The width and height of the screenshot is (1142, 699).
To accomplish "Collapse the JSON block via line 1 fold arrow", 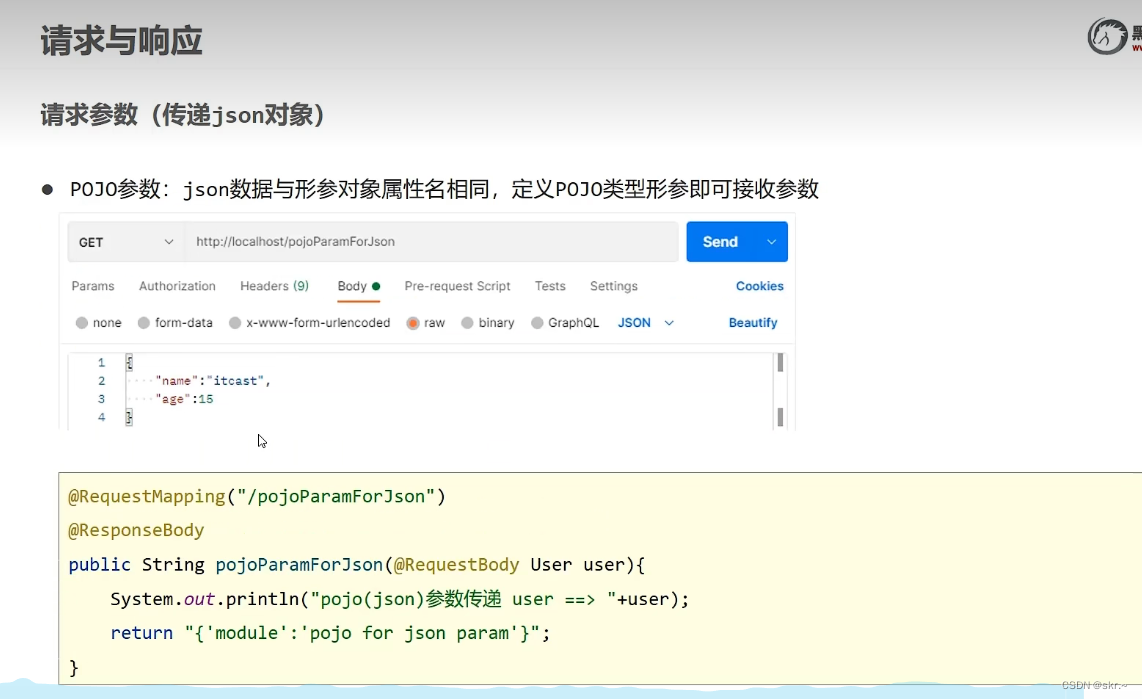I will (128, 362).
